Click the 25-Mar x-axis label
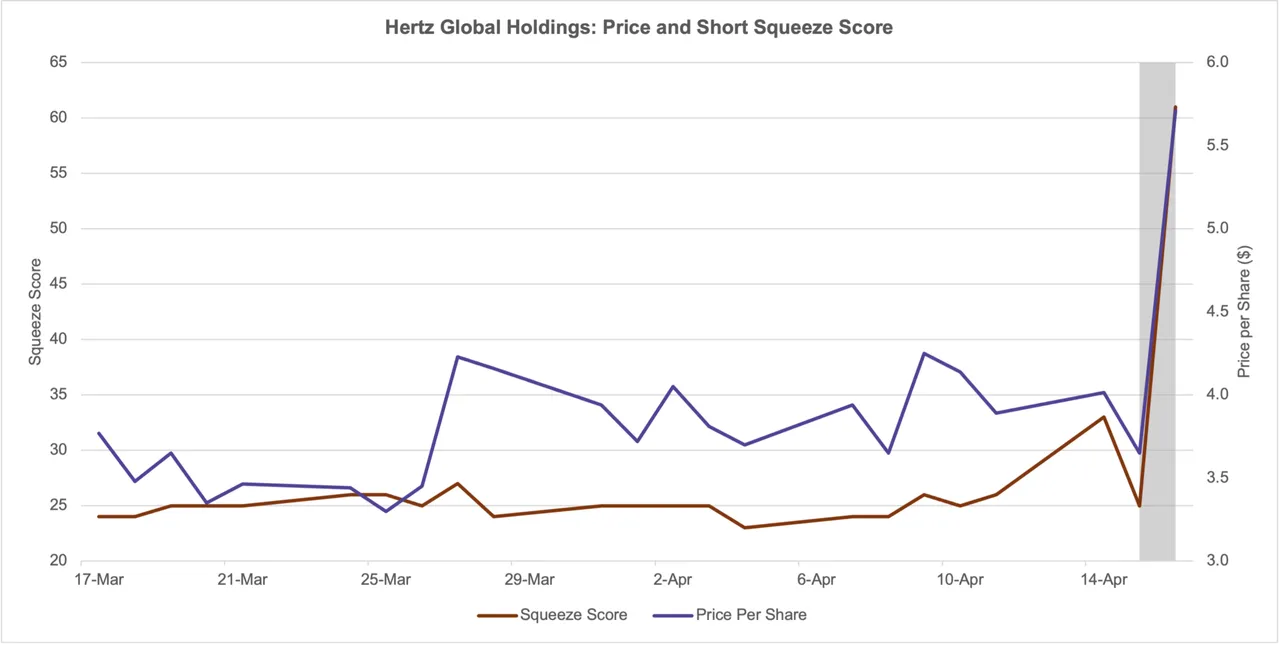The image size is (1280, 645). point(386,579)
